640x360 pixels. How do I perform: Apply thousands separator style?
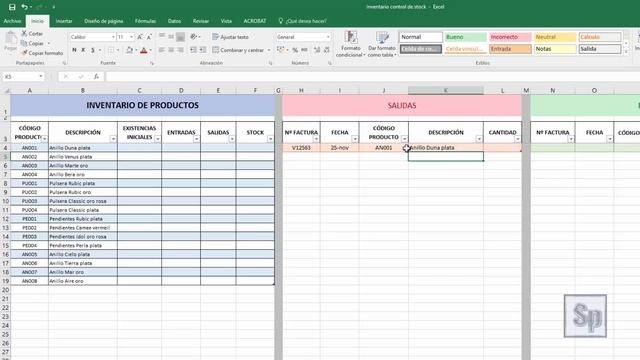(x=304, y=50)
